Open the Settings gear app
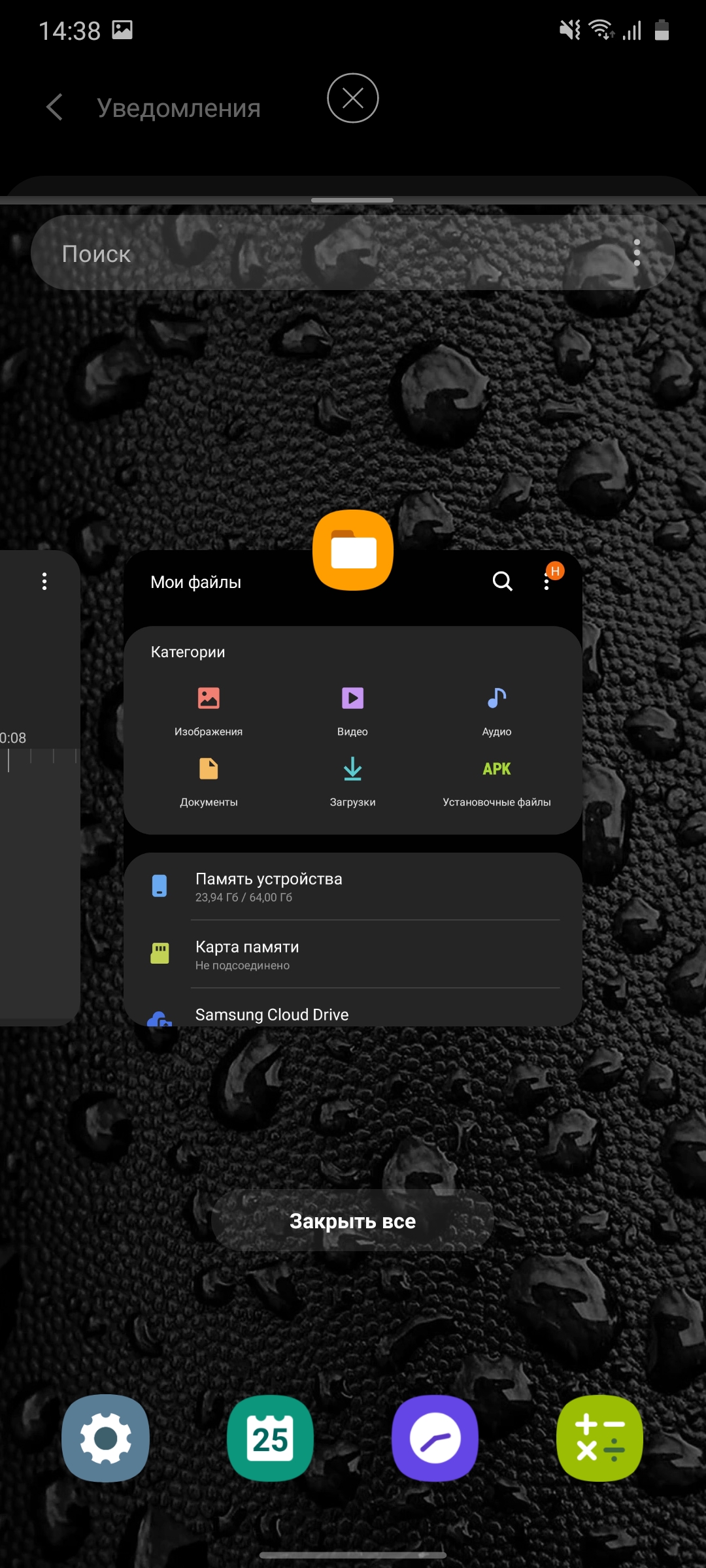706x1568 pixels. (x=105, y=1439)
